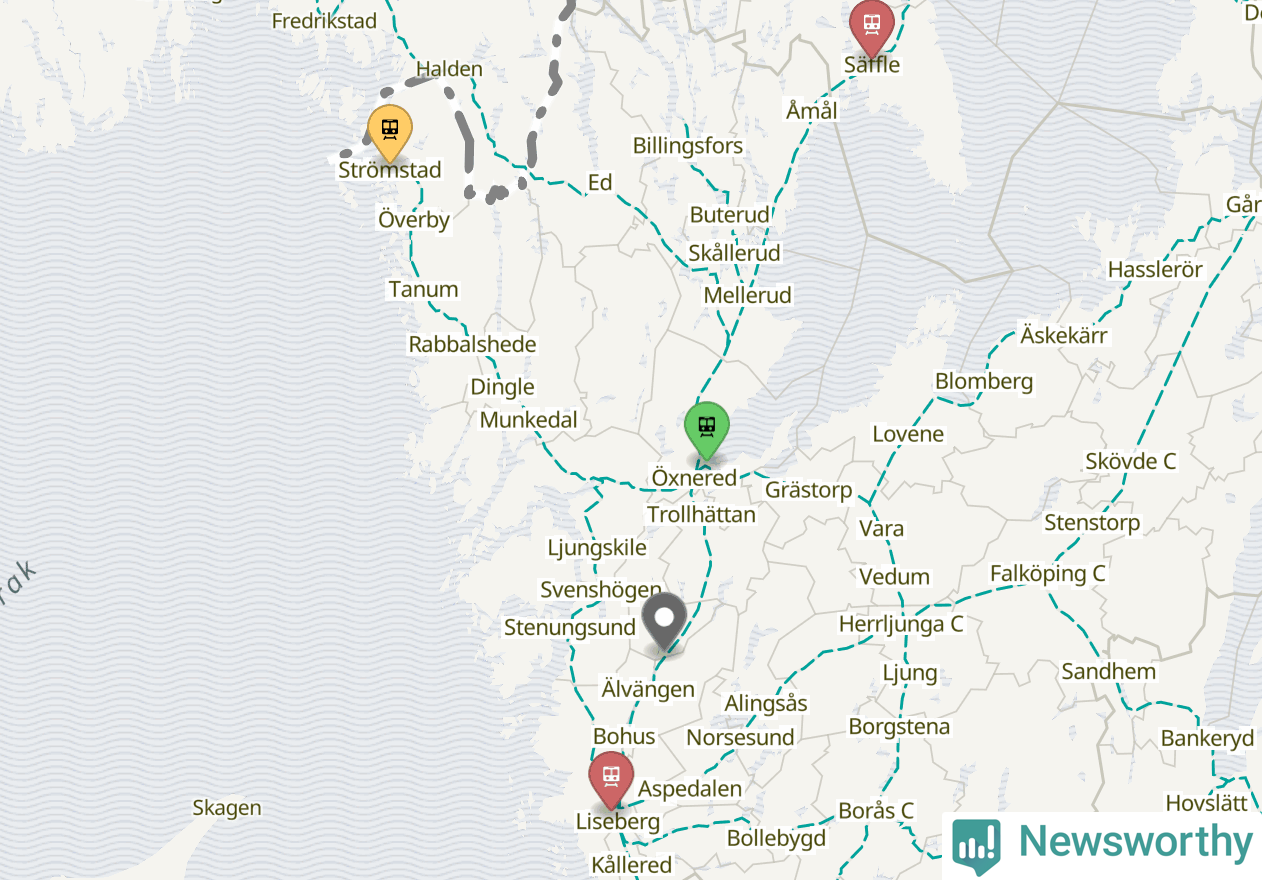Select the green train marker at Öxnered

(707, 430)
